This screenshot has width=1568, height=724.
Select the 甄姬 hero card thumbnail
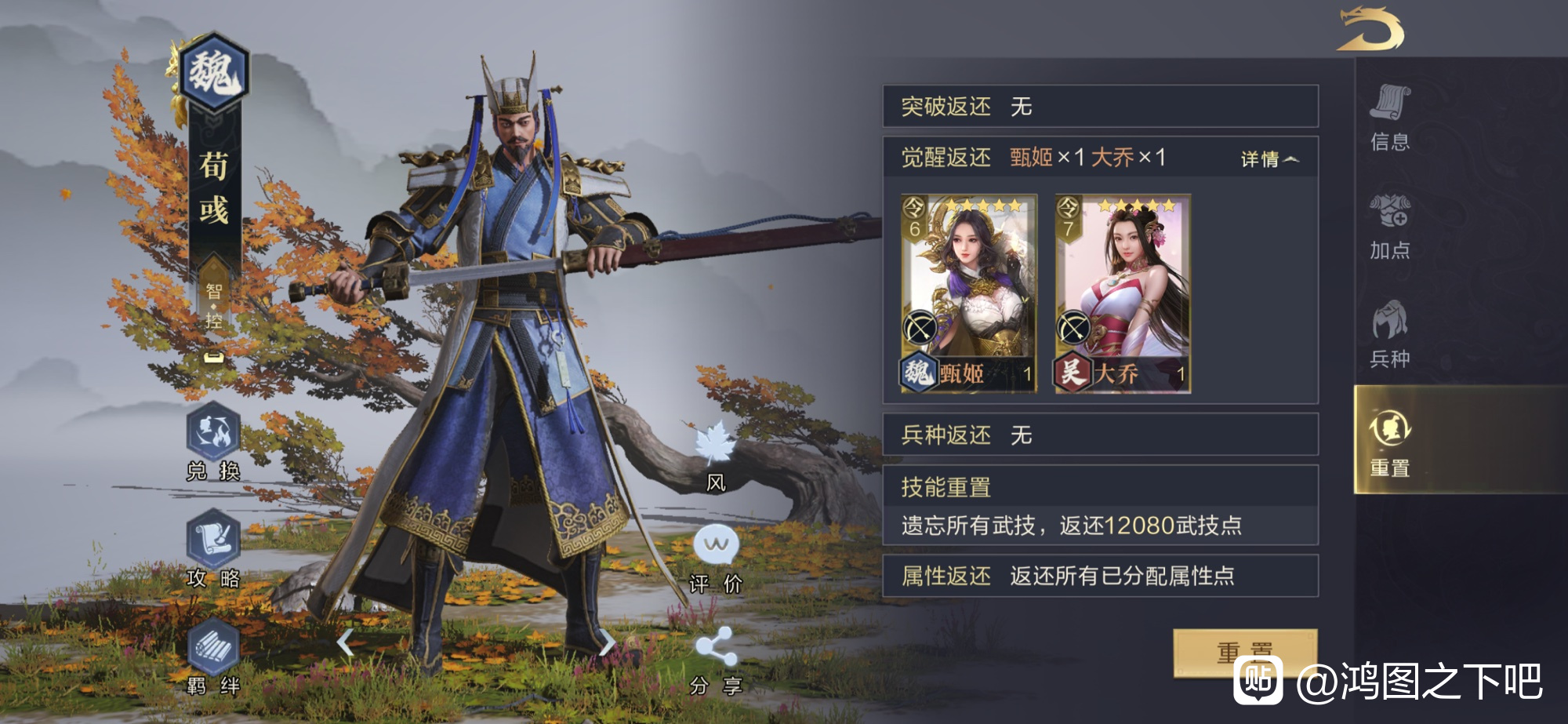(x=969, y=293)
